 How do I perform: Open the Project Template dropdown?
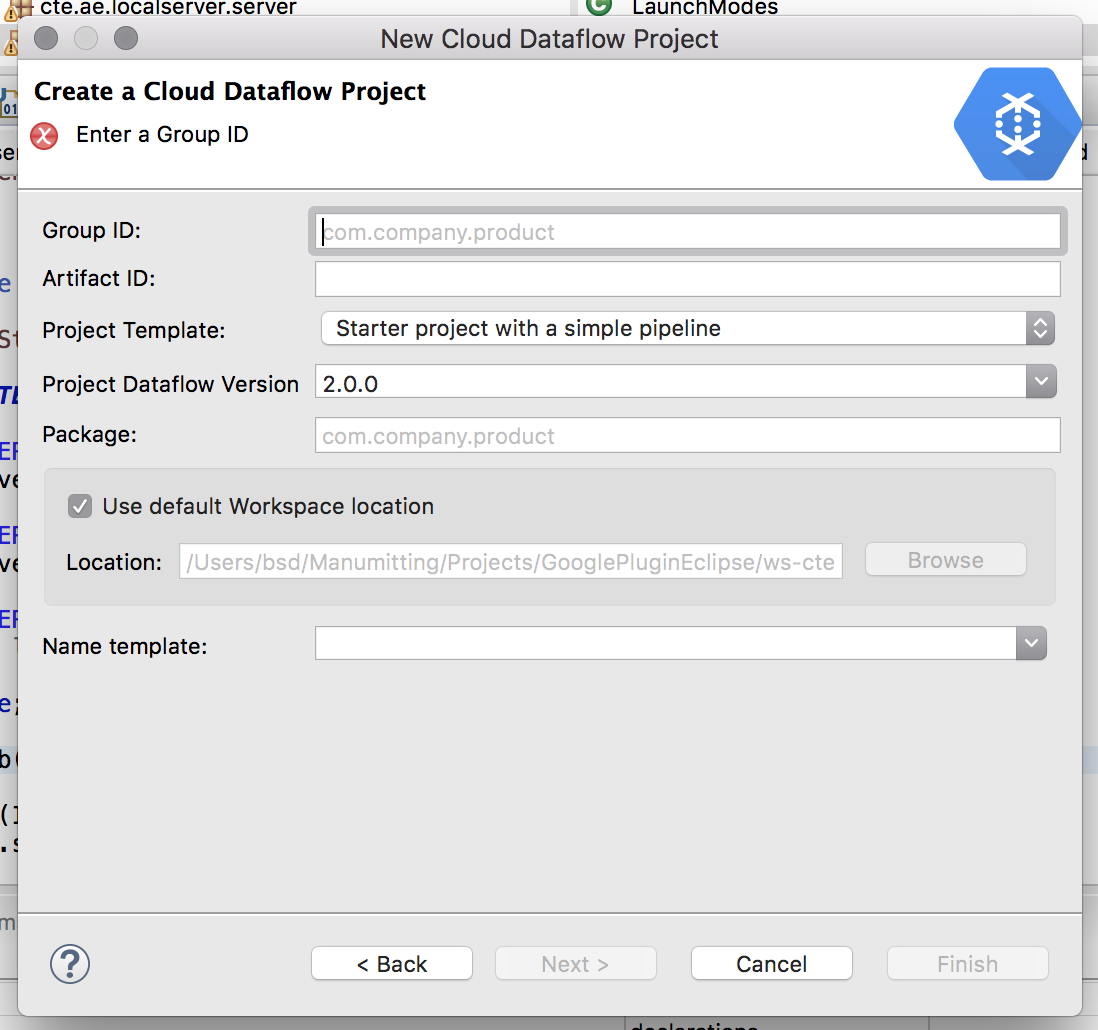click(x=1039, y=328)
